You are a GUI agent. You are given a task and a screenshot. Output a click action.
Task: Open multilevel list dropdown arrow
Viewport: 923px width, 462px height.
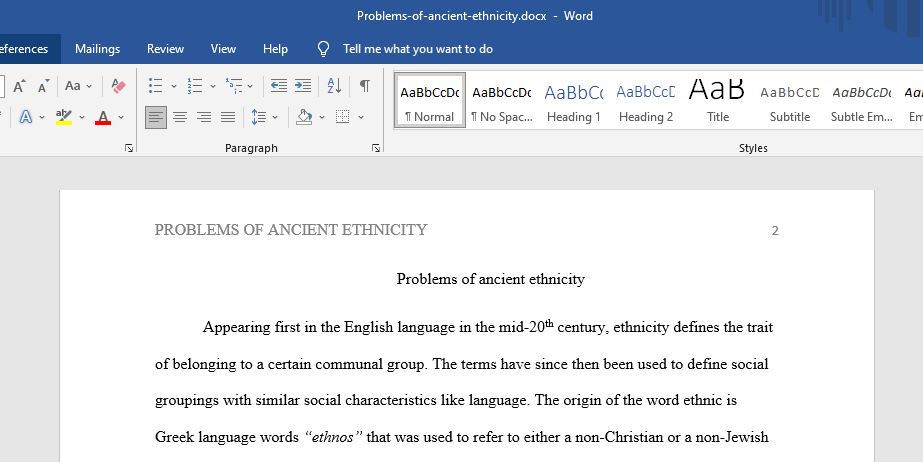250,86
